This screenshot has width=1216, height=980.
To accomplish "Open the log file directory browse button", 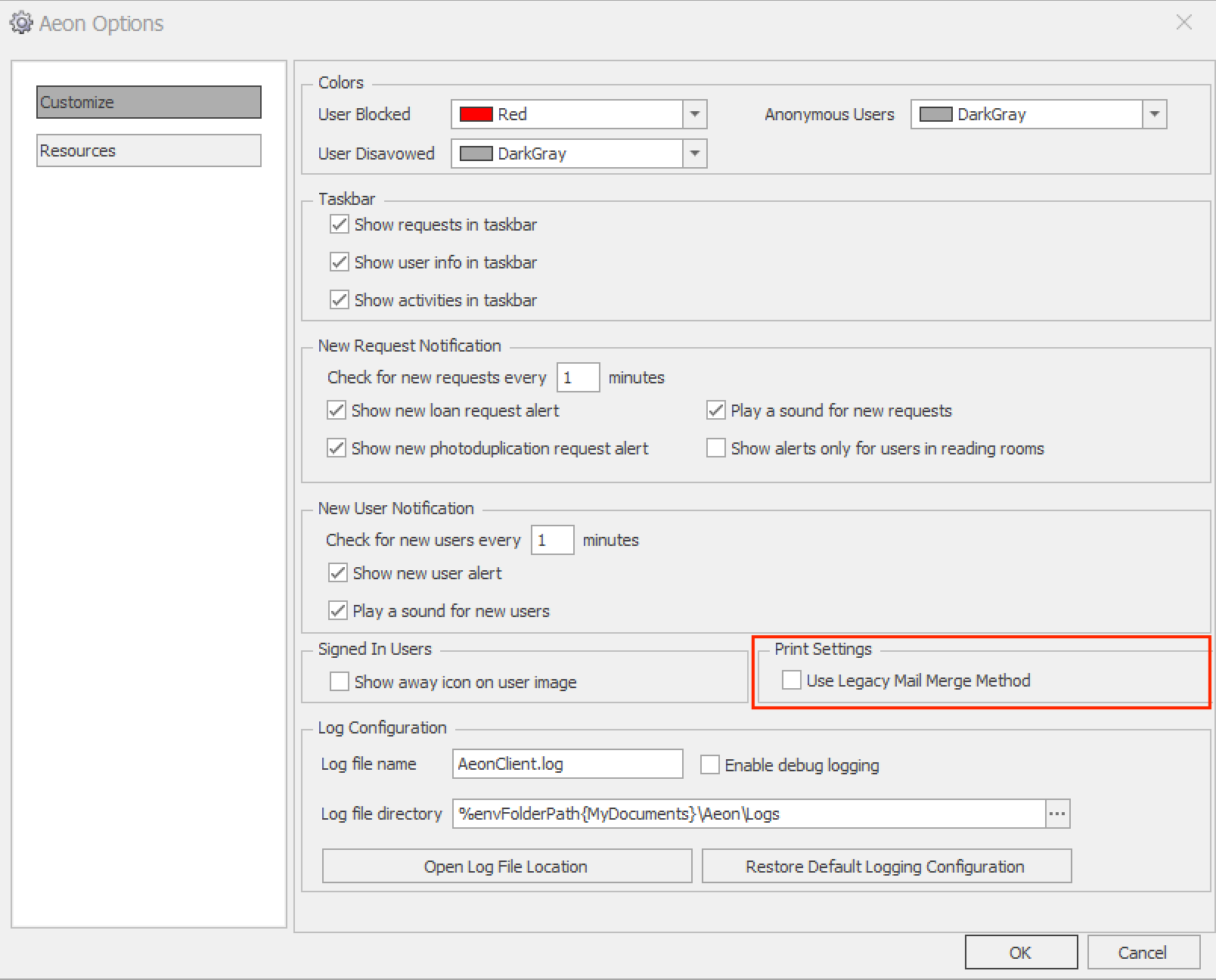I will click(x=1056, y=814).
